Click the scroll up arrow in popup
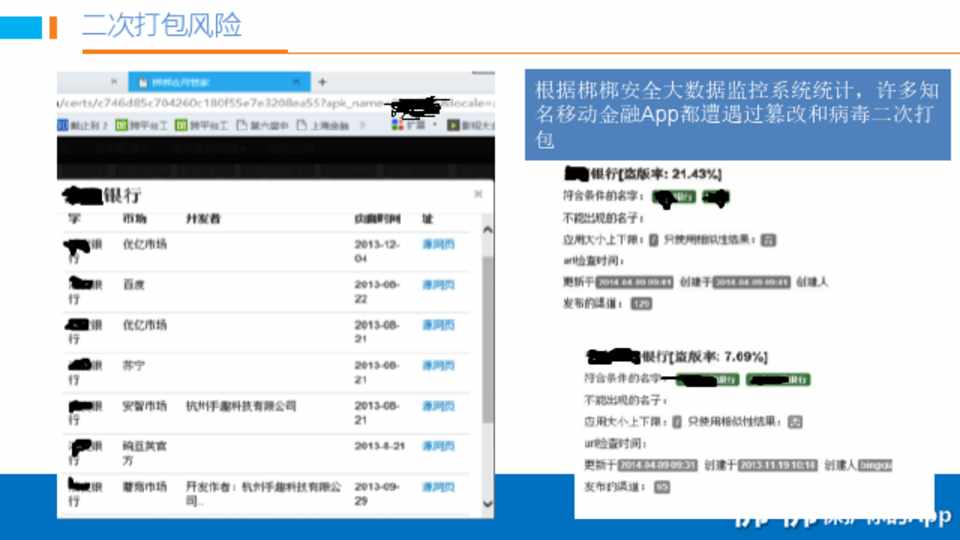960x540 pixels. tap(487, 230)
